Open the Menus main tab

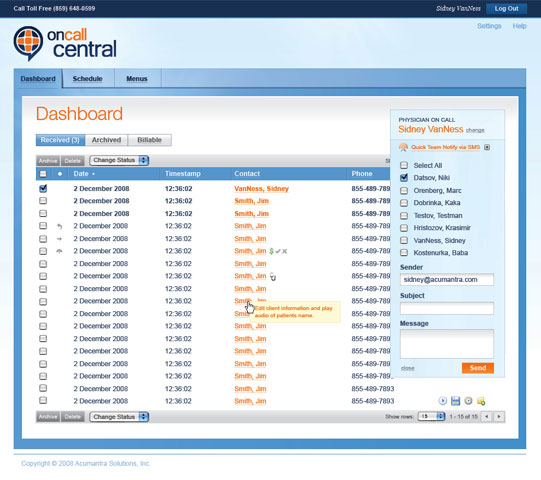[x=137, y=79]
